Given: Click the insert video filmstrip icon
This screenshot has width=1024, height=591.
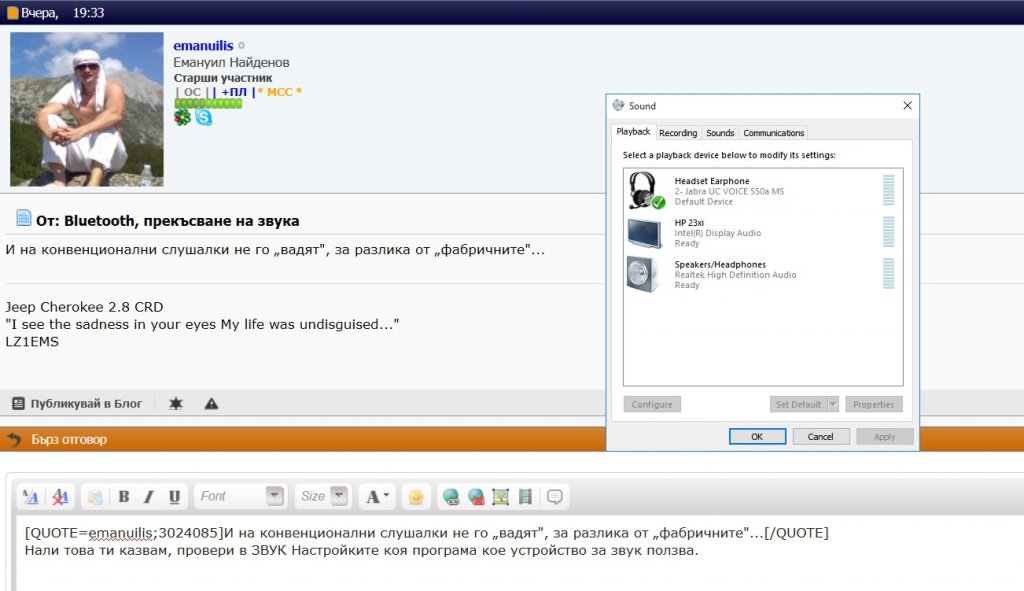Looking at the screenshot, I should point(526,496).
